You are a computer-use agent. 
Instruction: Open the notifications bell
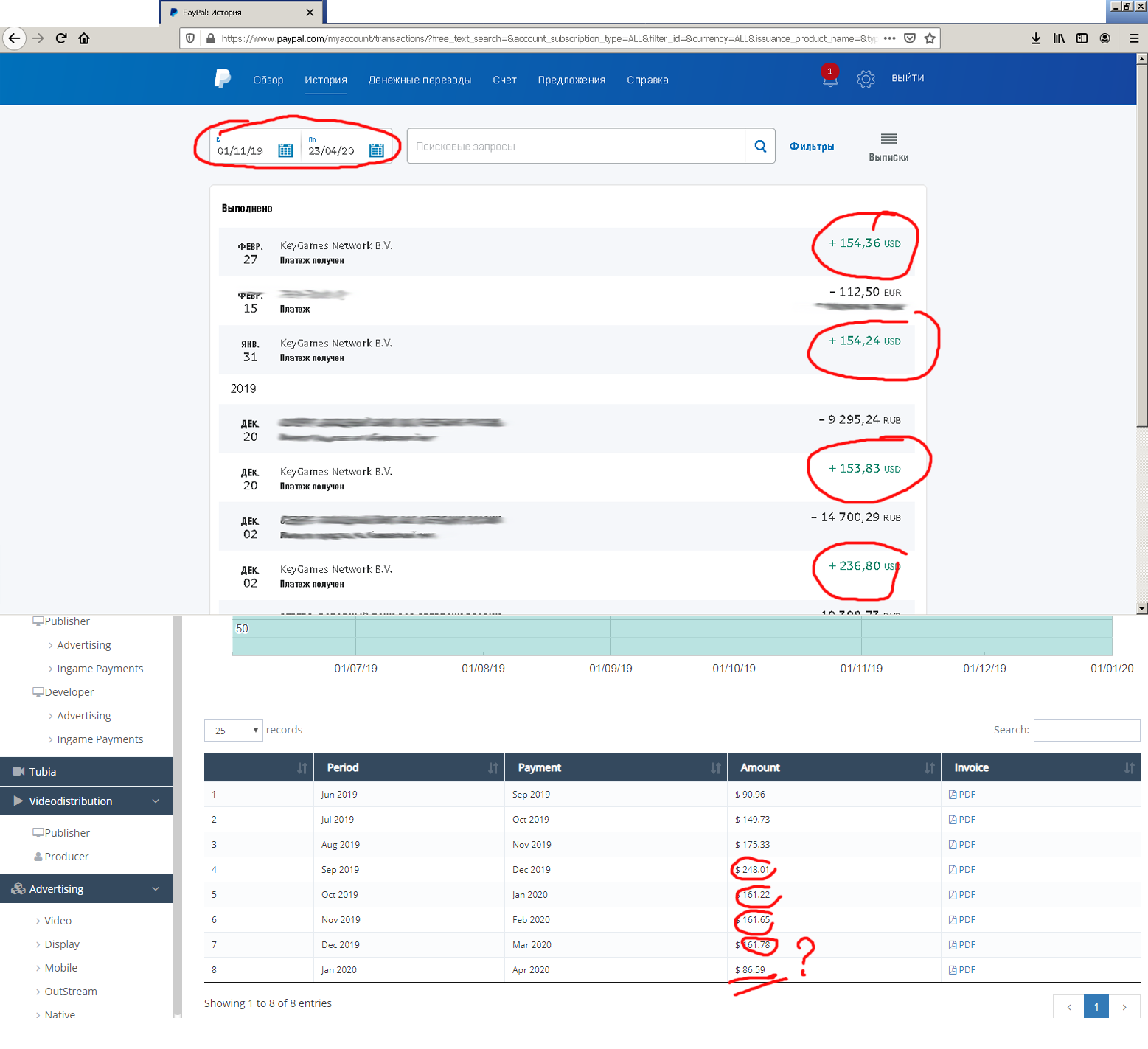(x=830, y=78)
